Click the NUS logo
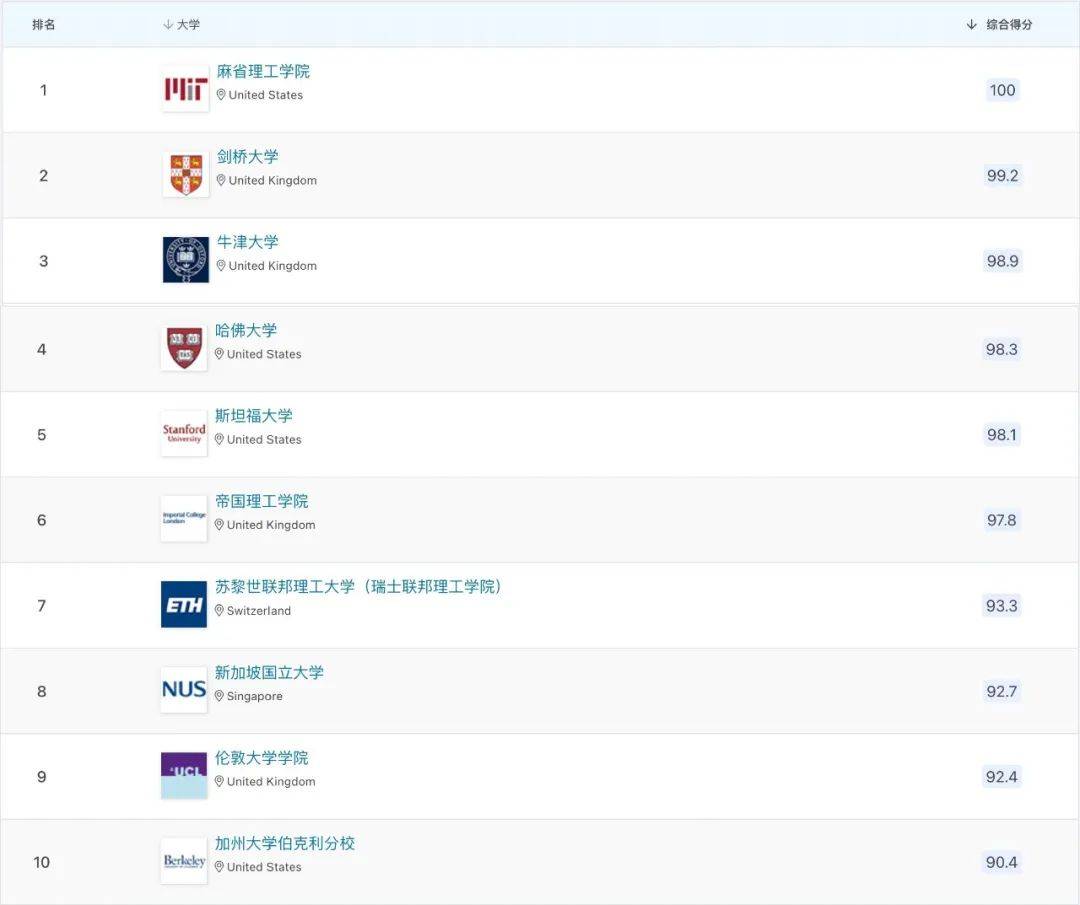Screen dimensions: 1080x905 [184, 690]
